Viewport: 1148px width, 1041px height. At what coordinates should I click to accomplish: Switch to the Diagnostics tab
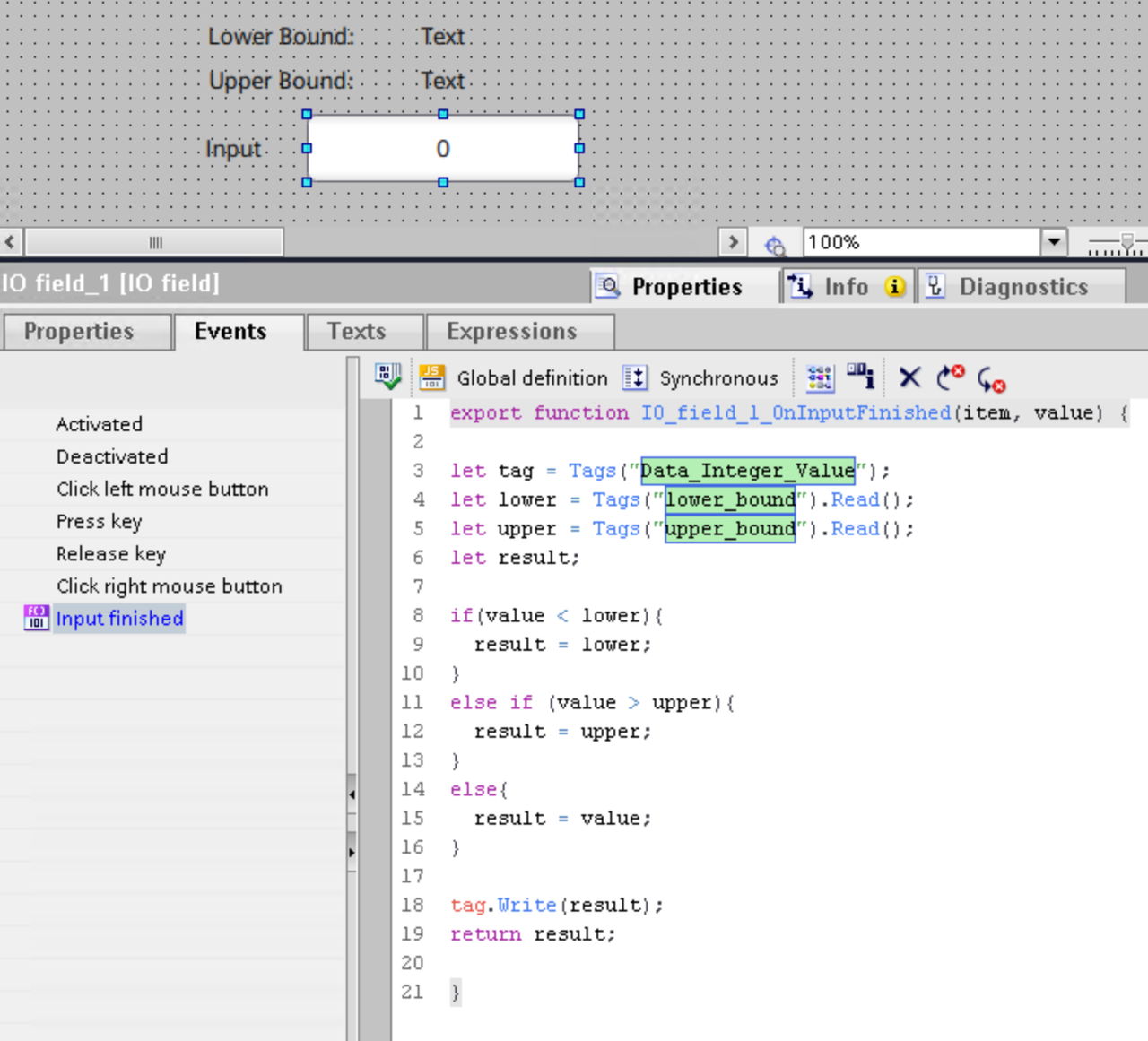(1022, 287)
